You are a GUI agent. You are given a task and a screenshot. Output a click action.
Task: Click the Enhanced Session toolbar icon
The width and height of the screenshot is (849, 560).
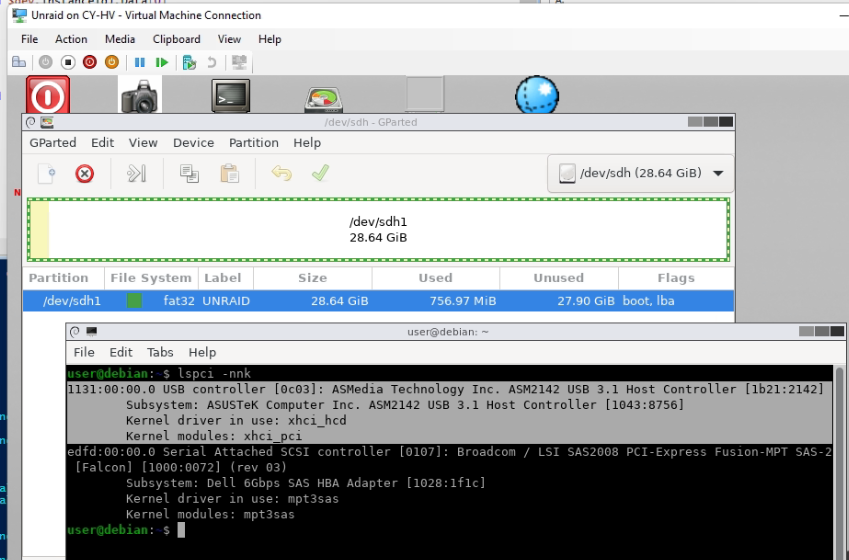pos(239,62)
